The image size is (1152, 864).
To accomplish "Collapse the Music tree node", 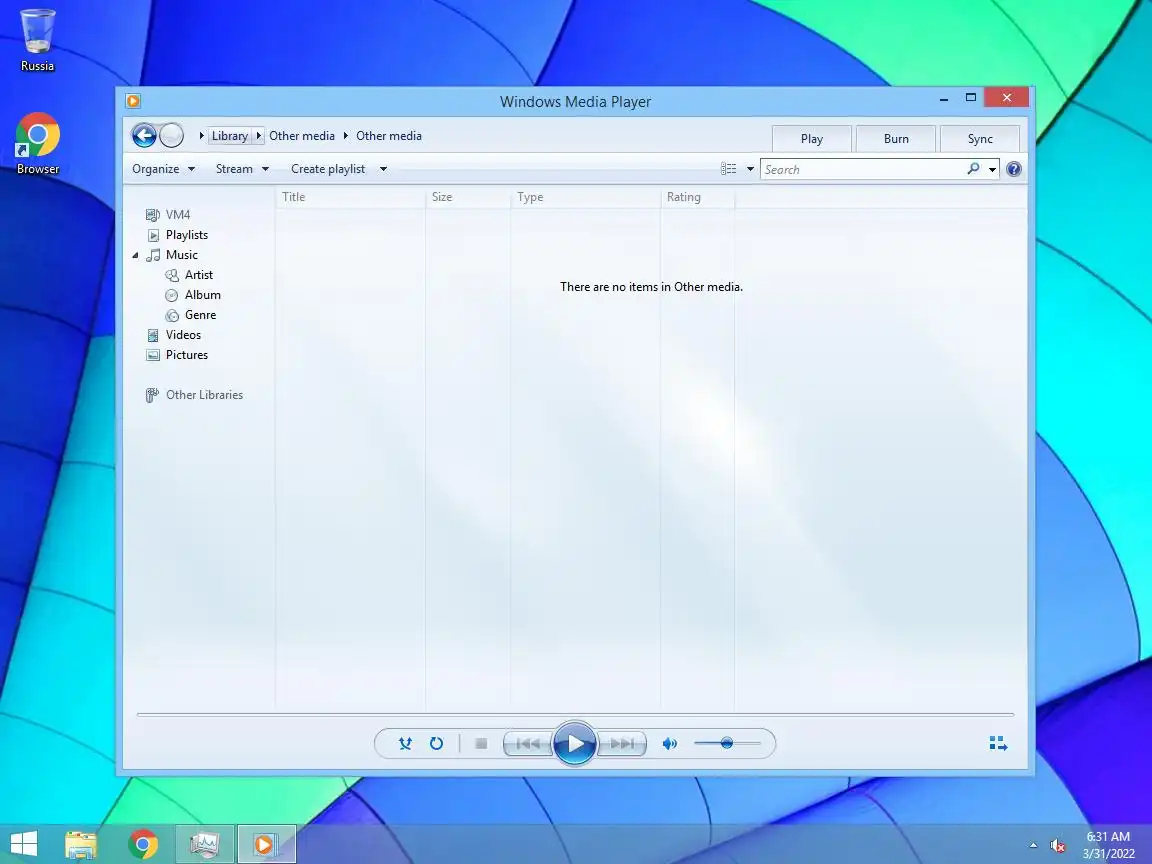I will [x=135, y=256].
